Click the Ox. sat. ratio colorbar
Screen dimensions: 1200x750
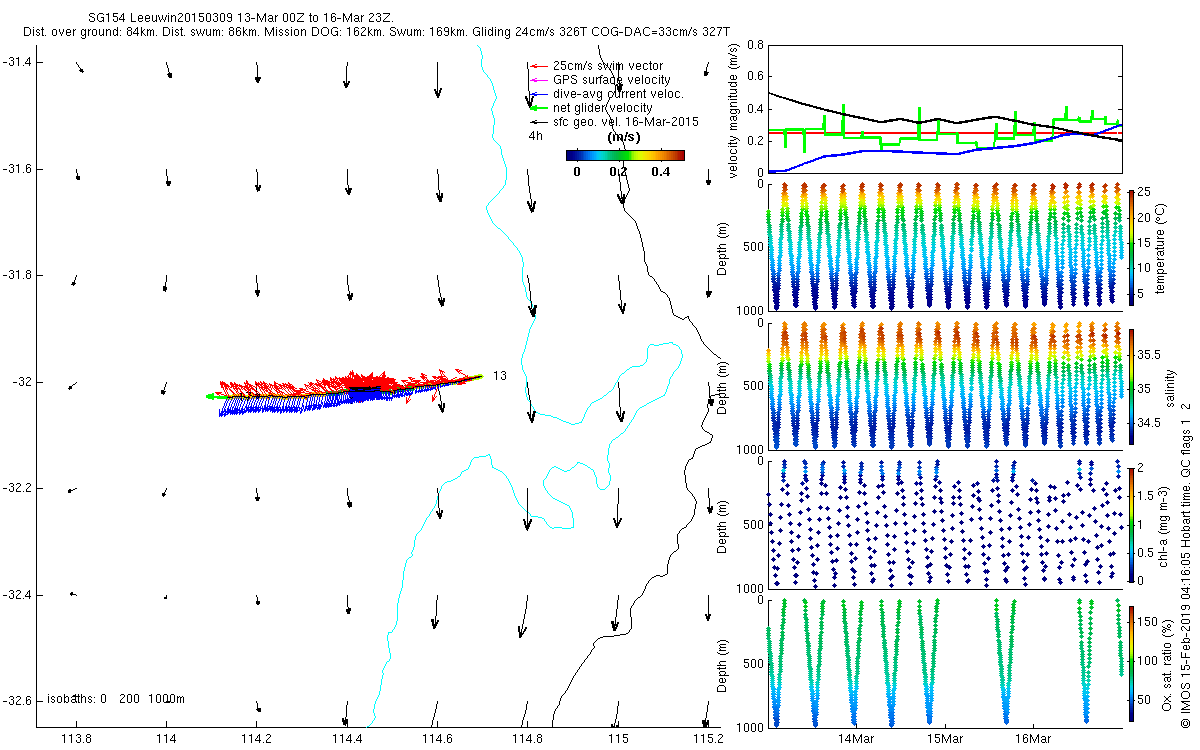[1130, 666]
